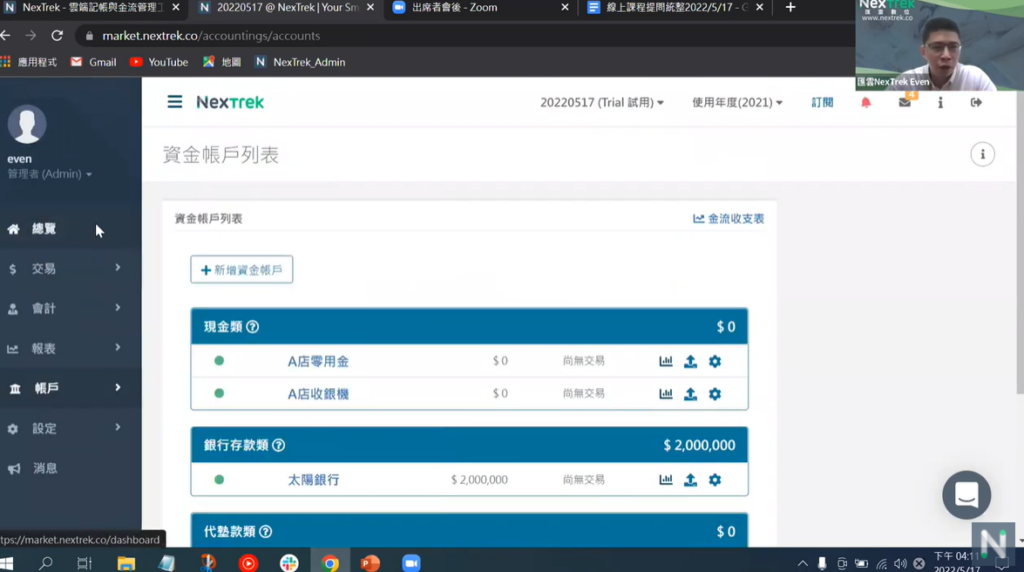Open chart for A店收銀機
Viewport: 1024px width, 572px height.
665,394
